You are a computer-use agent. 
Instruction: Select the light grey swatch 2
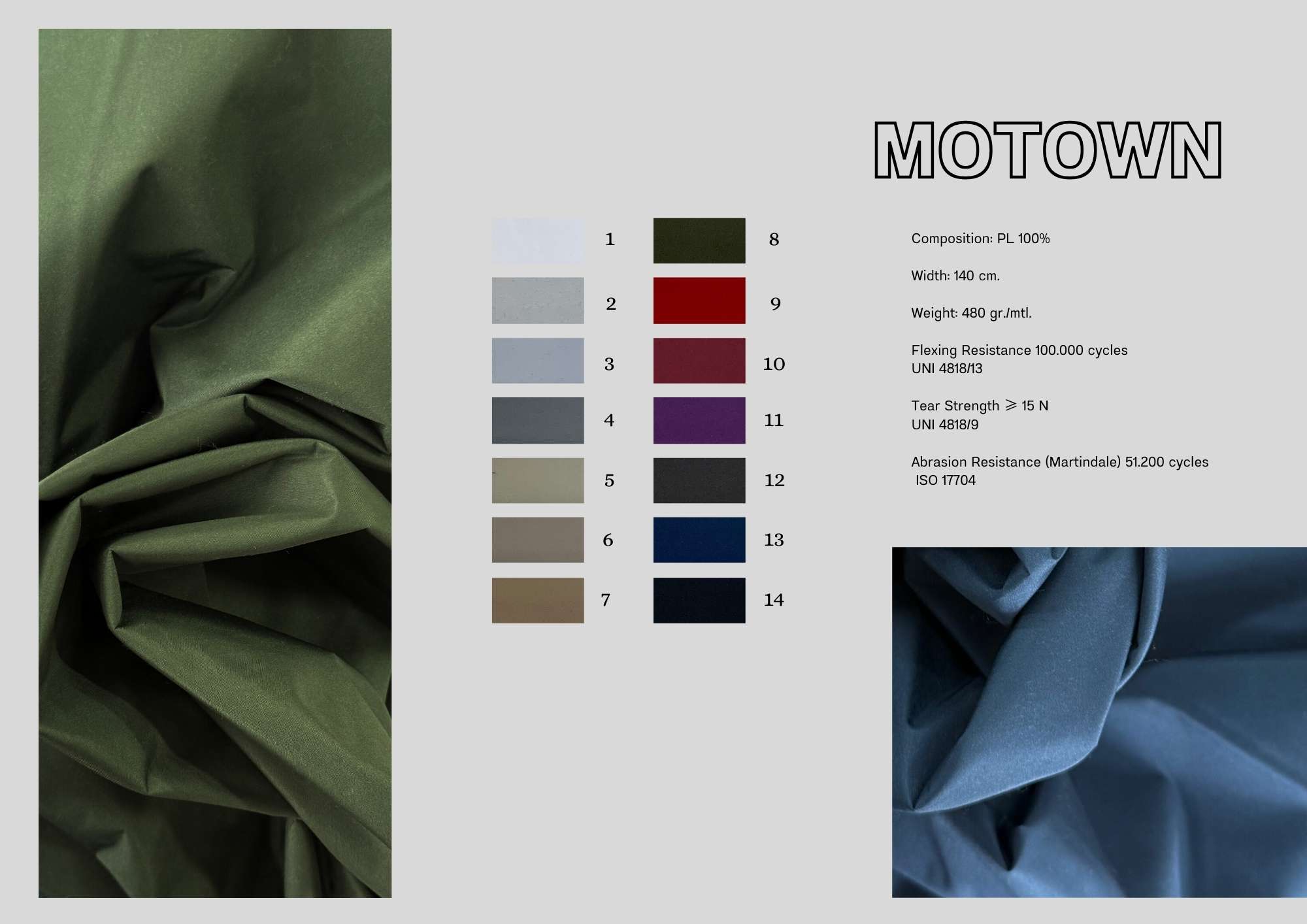coord(537,301)
